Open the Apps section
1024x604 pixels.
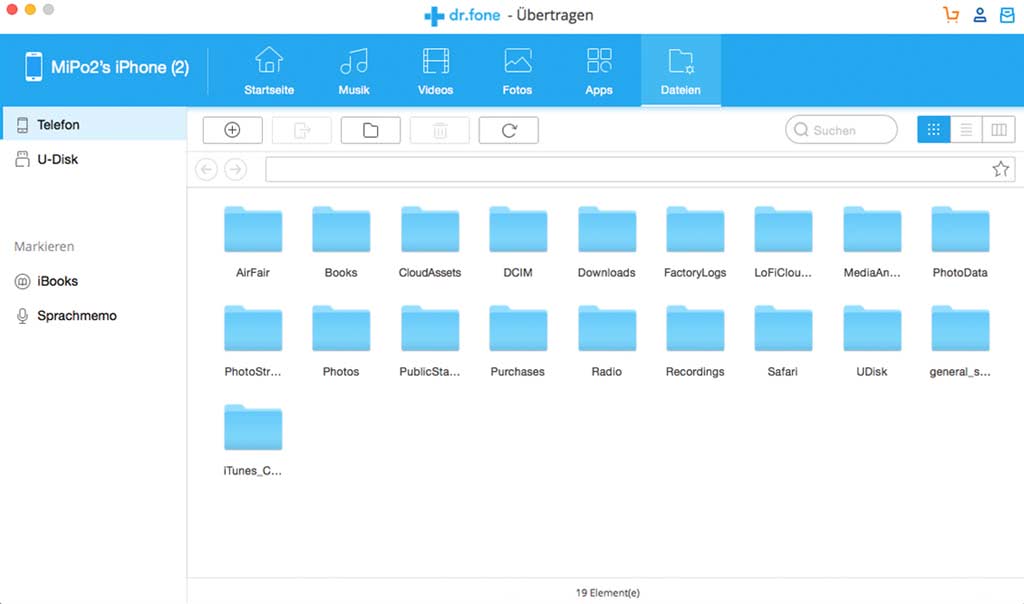click(598, 68)
